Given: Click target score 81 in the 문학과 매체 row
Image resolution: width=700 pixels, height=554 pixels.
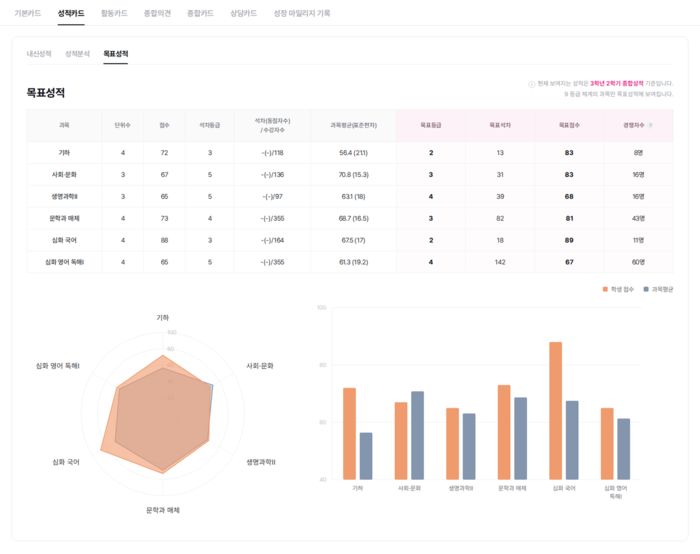Looking at the screenshot, I should 569,218.
